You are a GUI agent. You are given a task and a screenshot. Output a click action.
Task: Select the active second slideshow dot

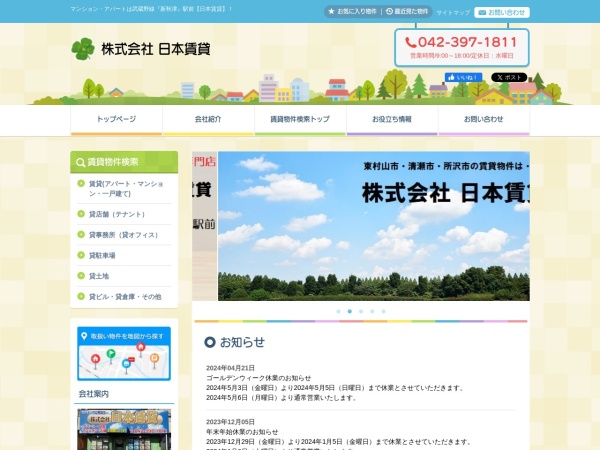pos(350,311)
